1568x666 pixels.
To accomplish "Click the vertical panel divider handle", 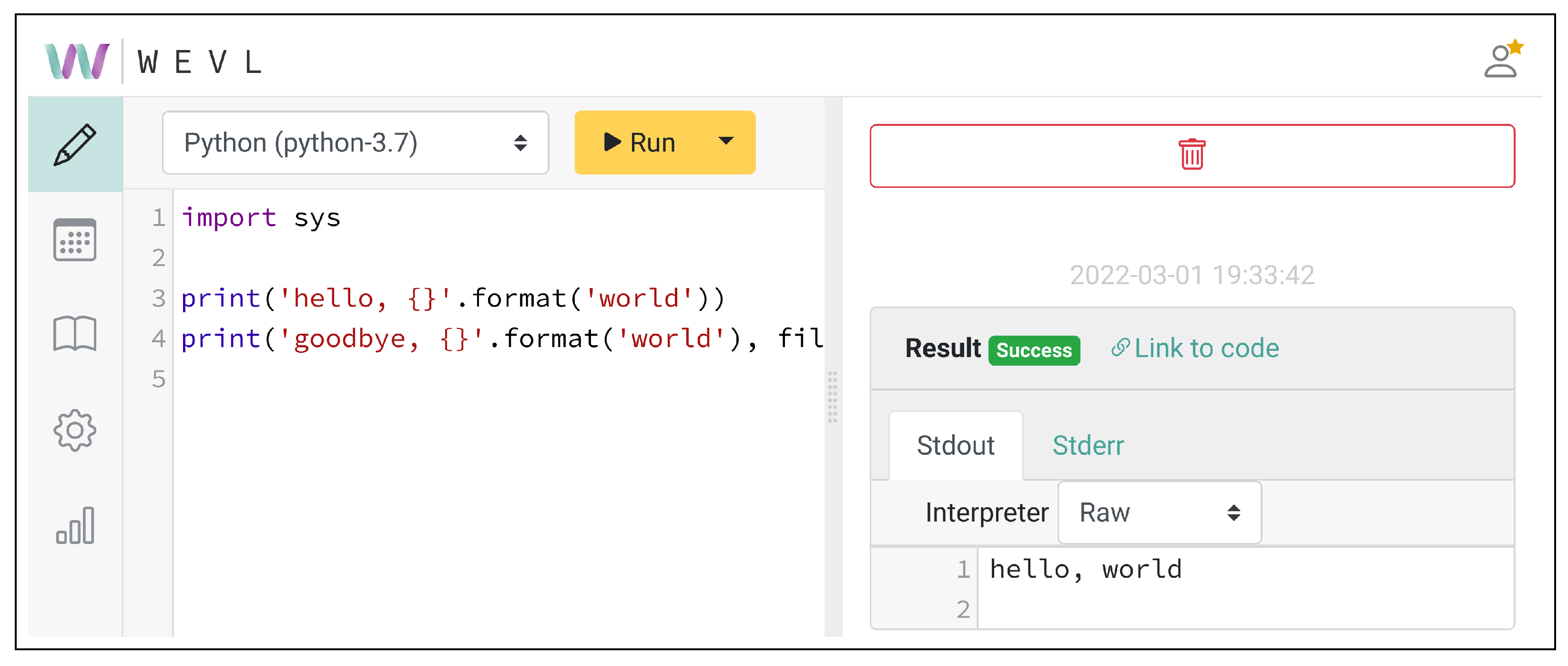I will (x=832, y=397).
